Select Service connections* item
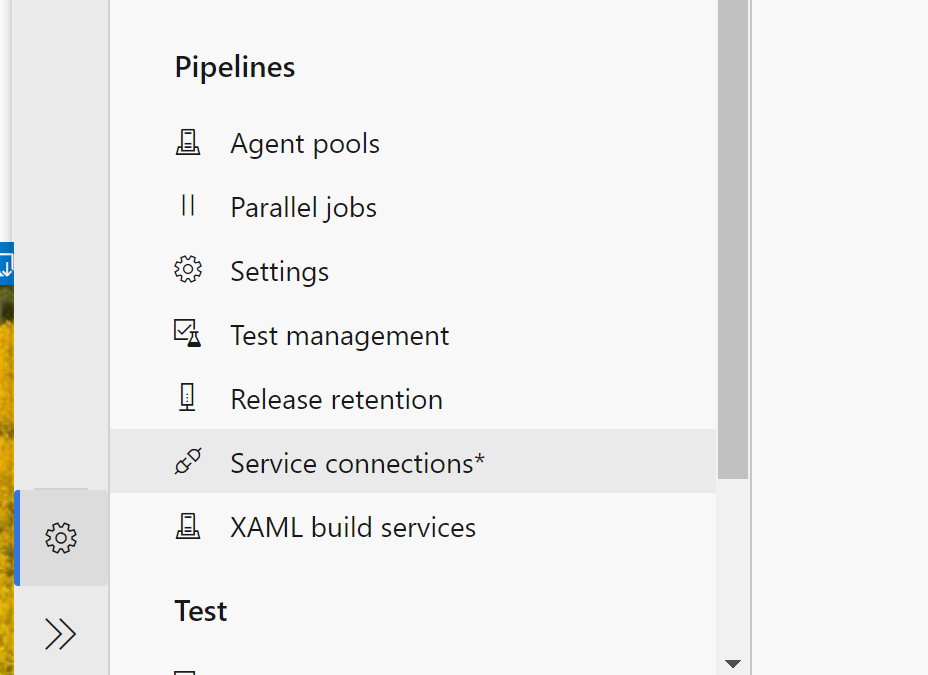 pos(357,464)
